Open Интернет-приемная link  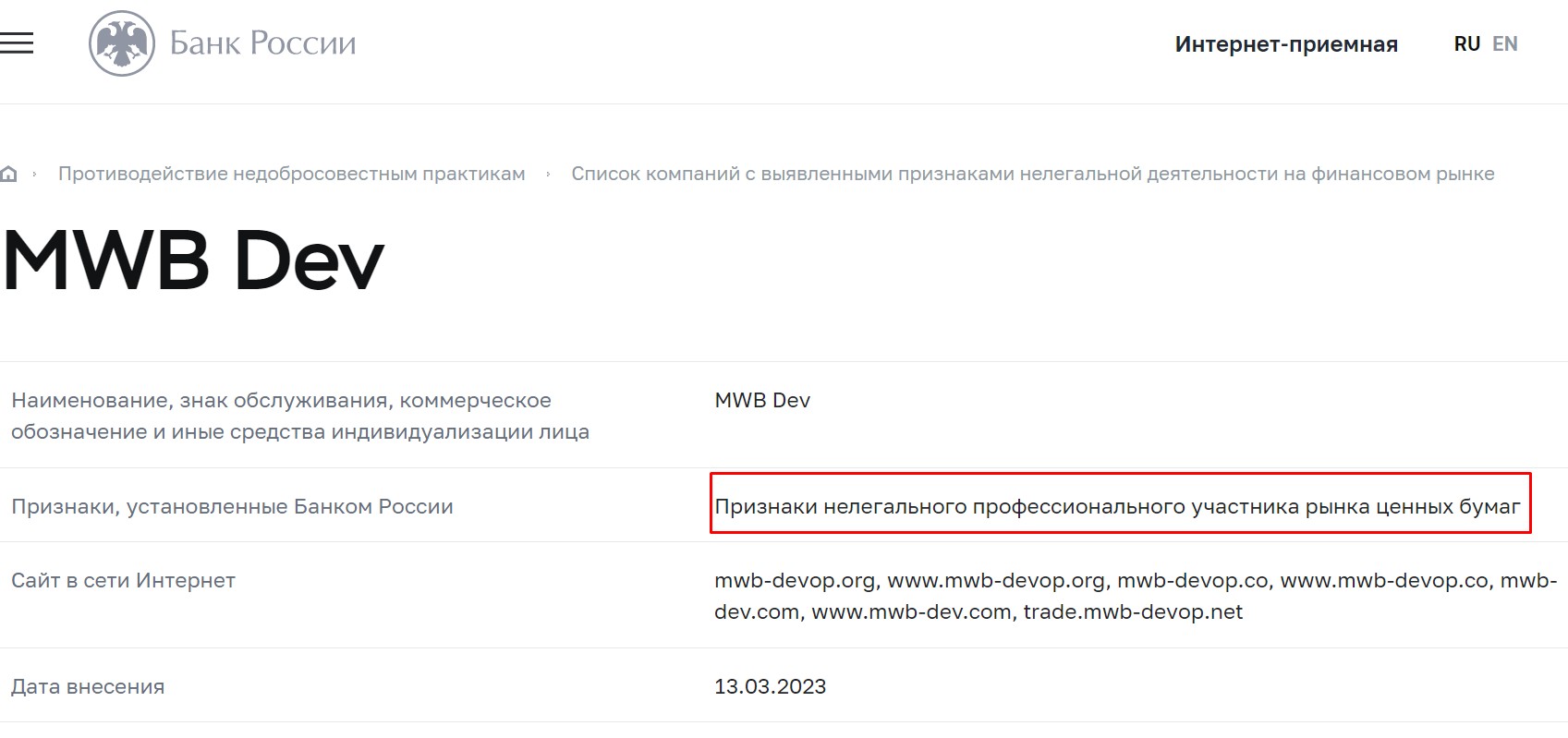point(1286,44)
